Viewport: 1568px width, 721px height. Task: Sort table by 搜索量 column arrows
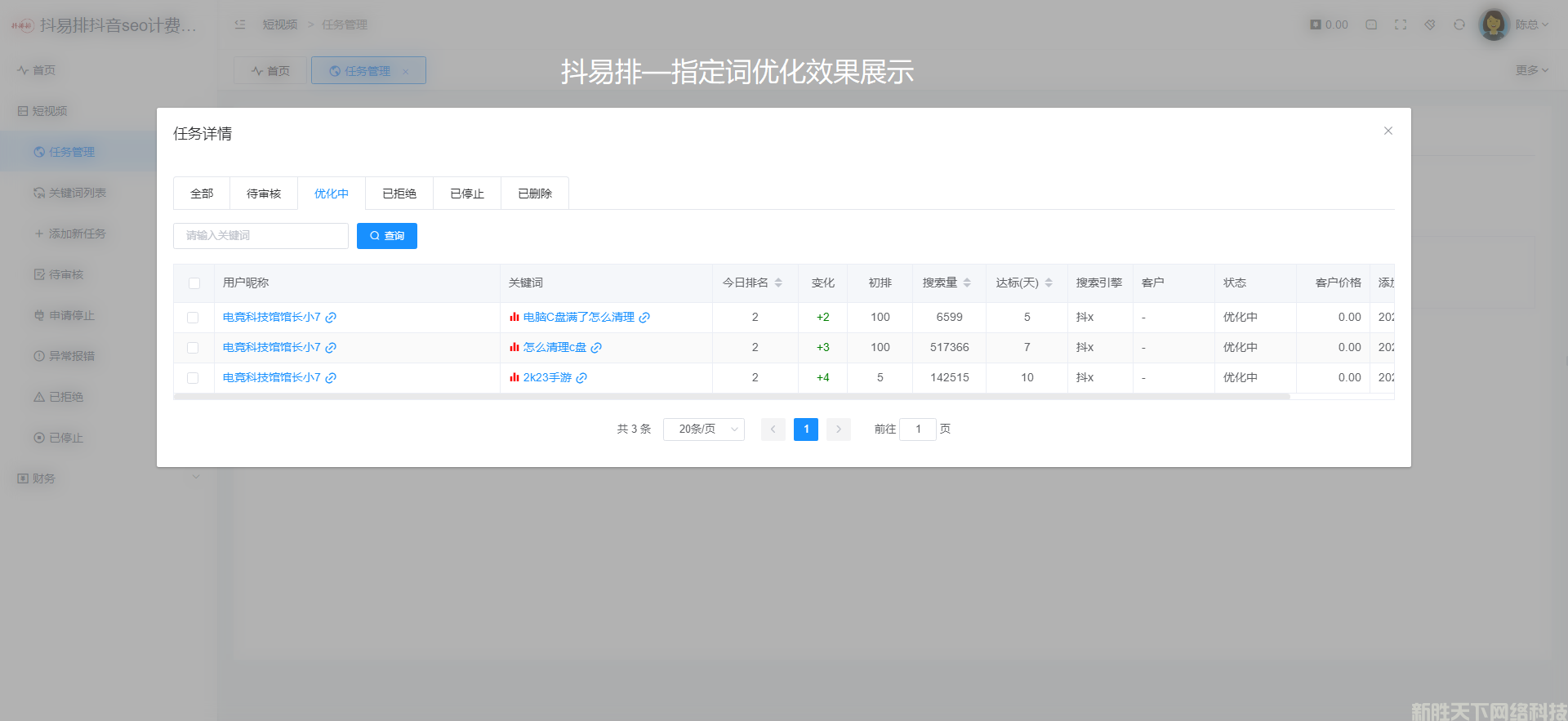point(967,283)
